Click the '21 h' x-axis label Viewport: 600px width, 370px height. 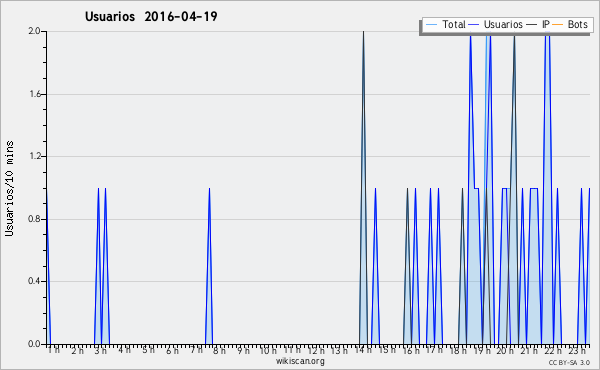tap(530, 350)
